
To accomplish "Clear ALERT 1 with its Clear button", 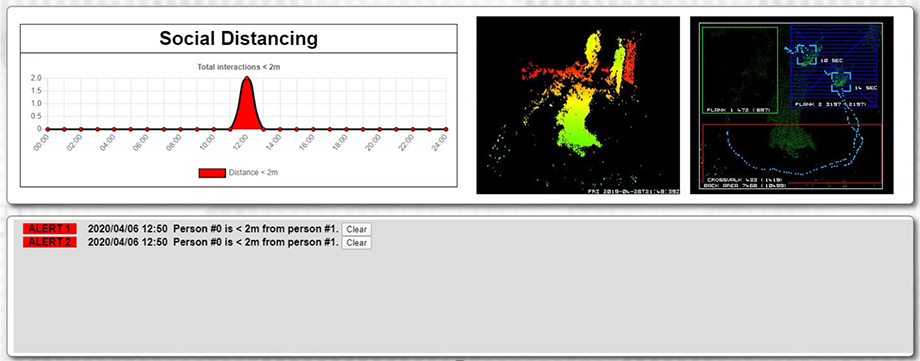I will click(x=357, y=230).
